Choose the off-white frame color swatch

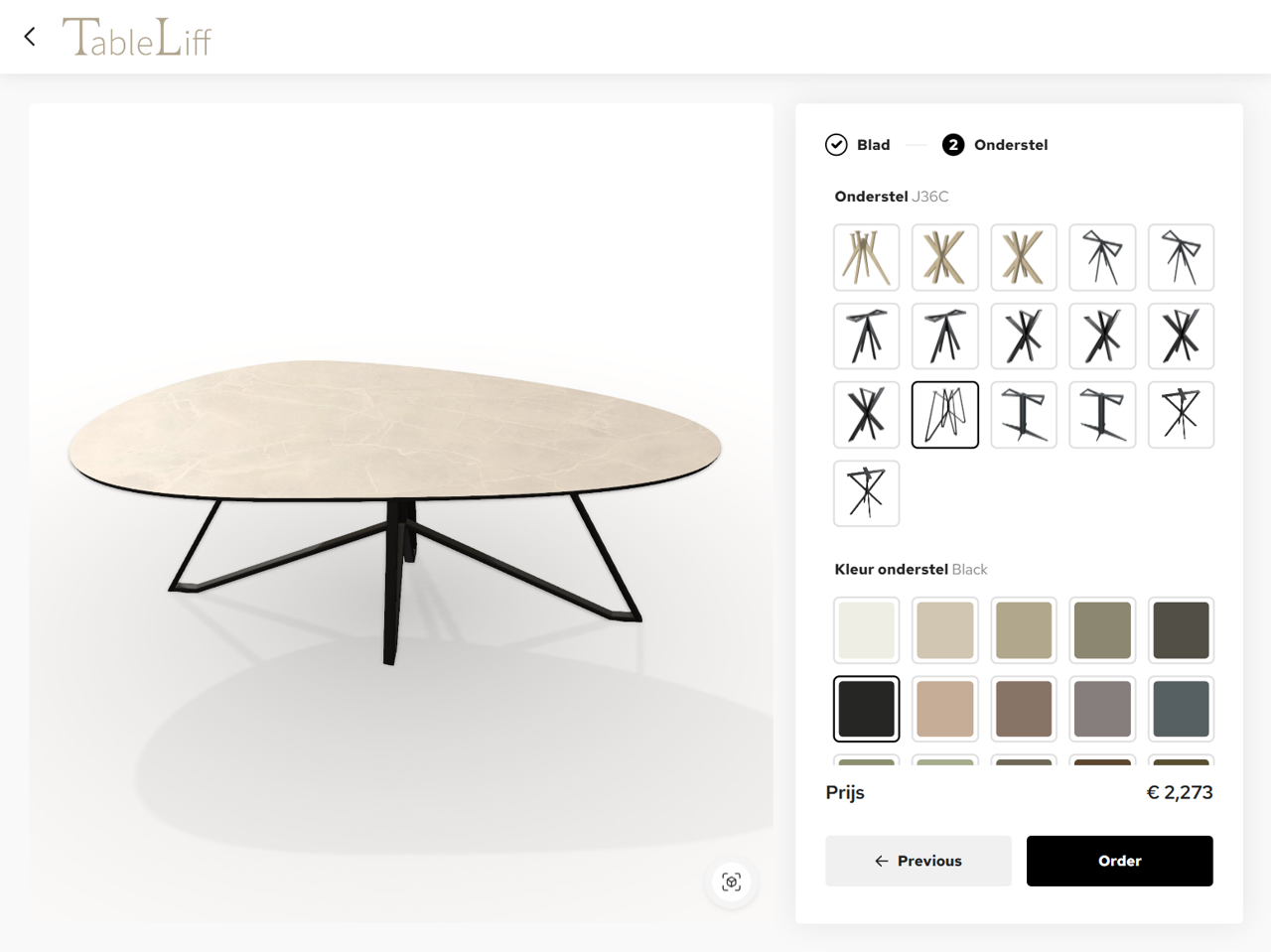867,630
